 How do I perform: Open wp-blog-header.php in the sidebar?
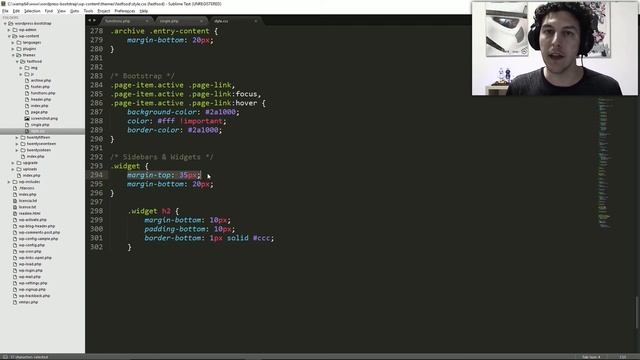click(x=36, y=226)
